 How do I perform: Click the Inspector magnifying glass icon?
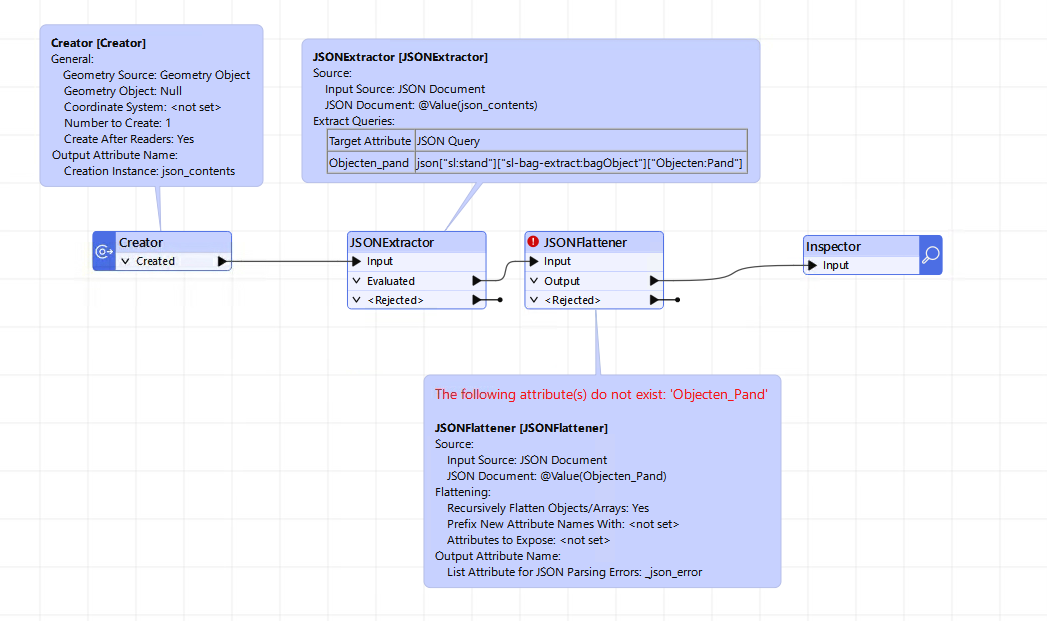(x=930, y=254)
